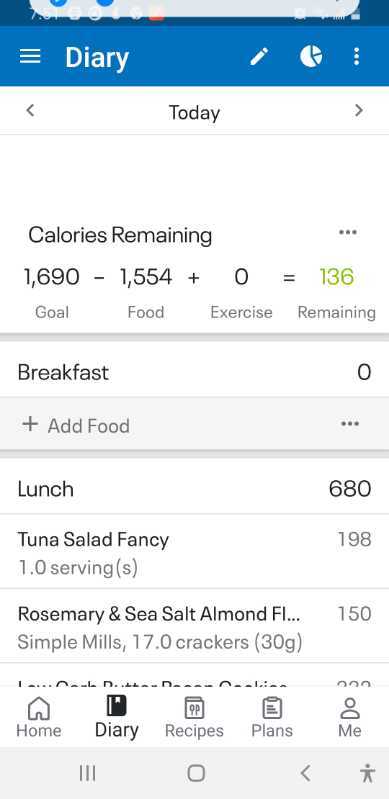389x799 pixels.
Task: Open Rosemary & Sea Salt Almond crackers entry
Action: click(x=194, y=626)
